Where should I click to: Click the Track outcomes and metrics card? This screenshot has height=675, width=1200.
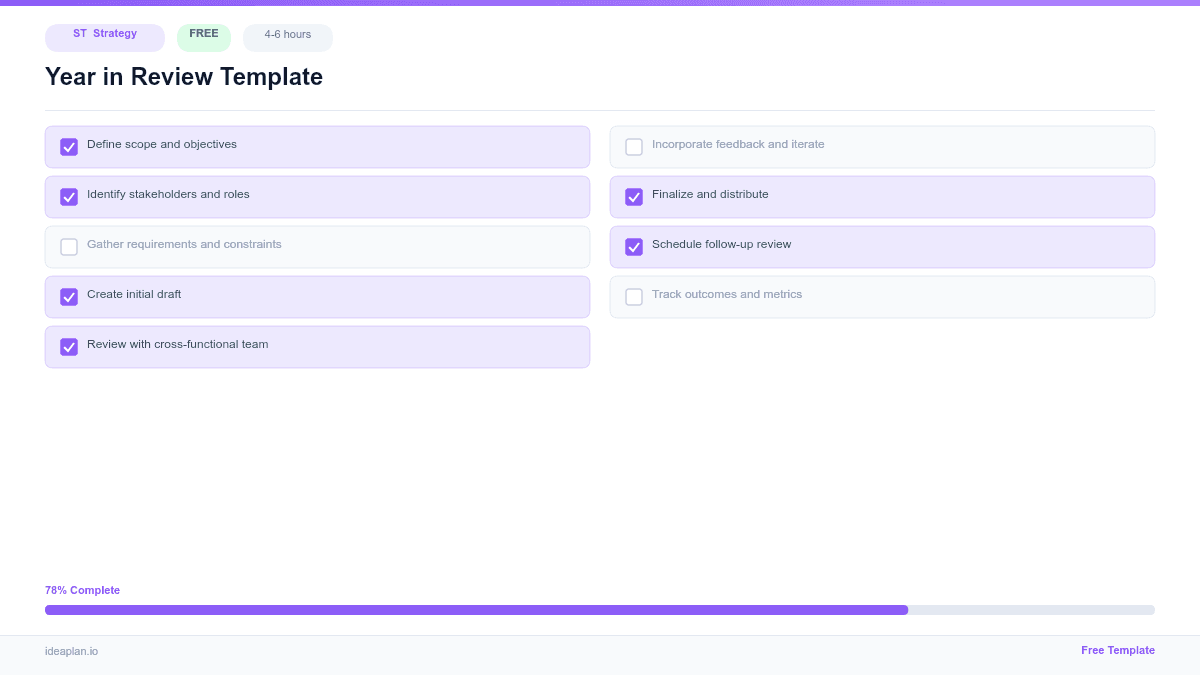(882, 296)
